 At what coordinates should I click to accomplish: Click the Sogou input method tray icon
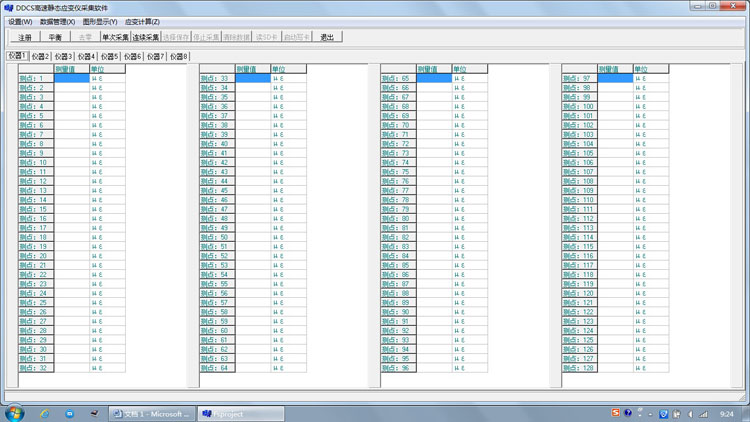pyautogui.click(x=615, y=413)
